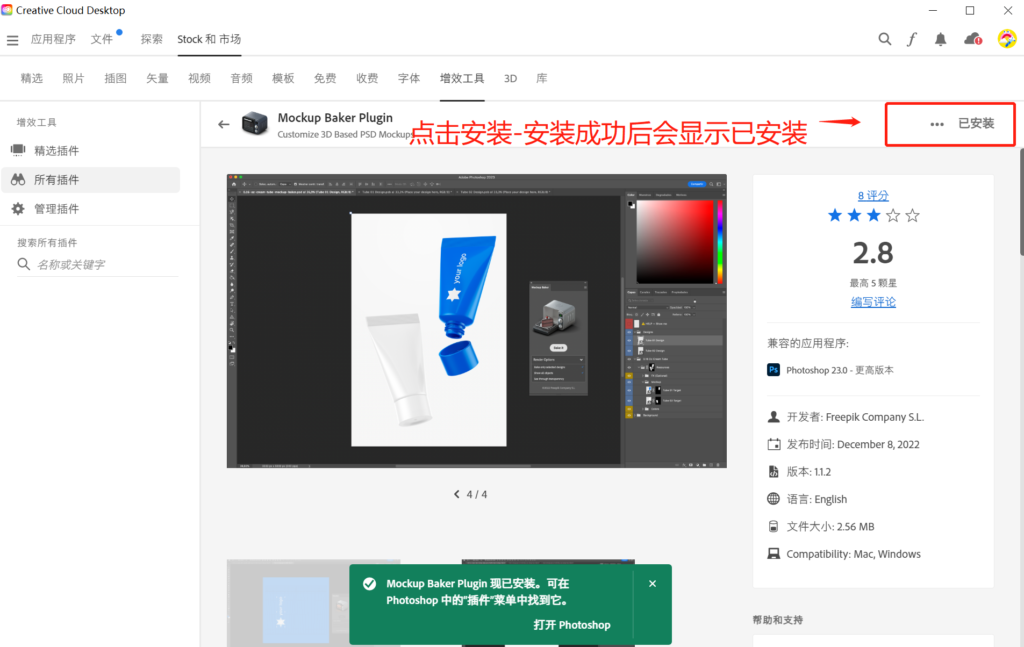Click the Compatibility: Mac, Windows text
The height and width of the screenshot is (647, 1024).
853,554
